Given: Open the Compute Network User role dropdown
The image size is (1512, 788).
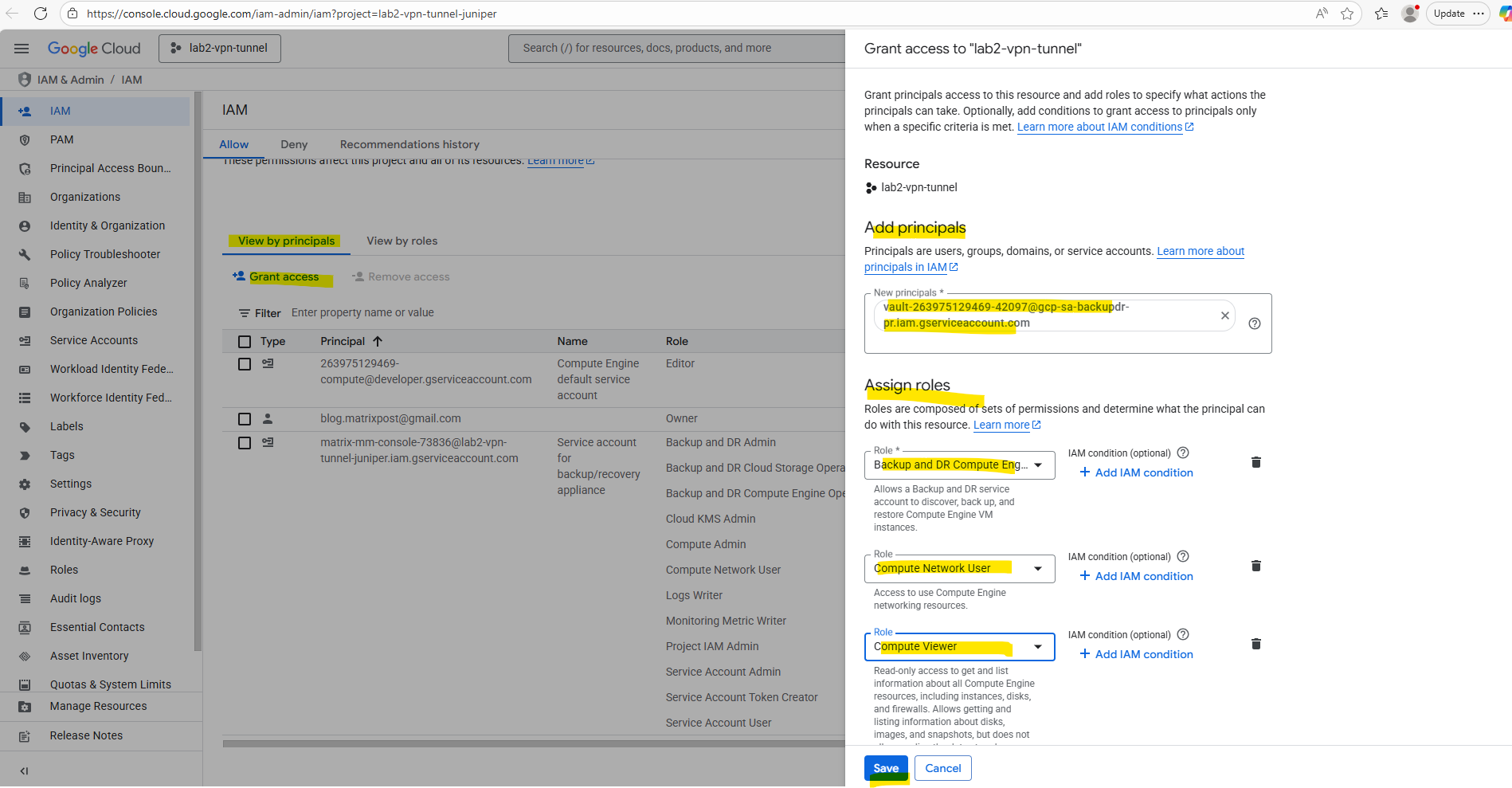Looking at the screenshot, I should [959, 569].
